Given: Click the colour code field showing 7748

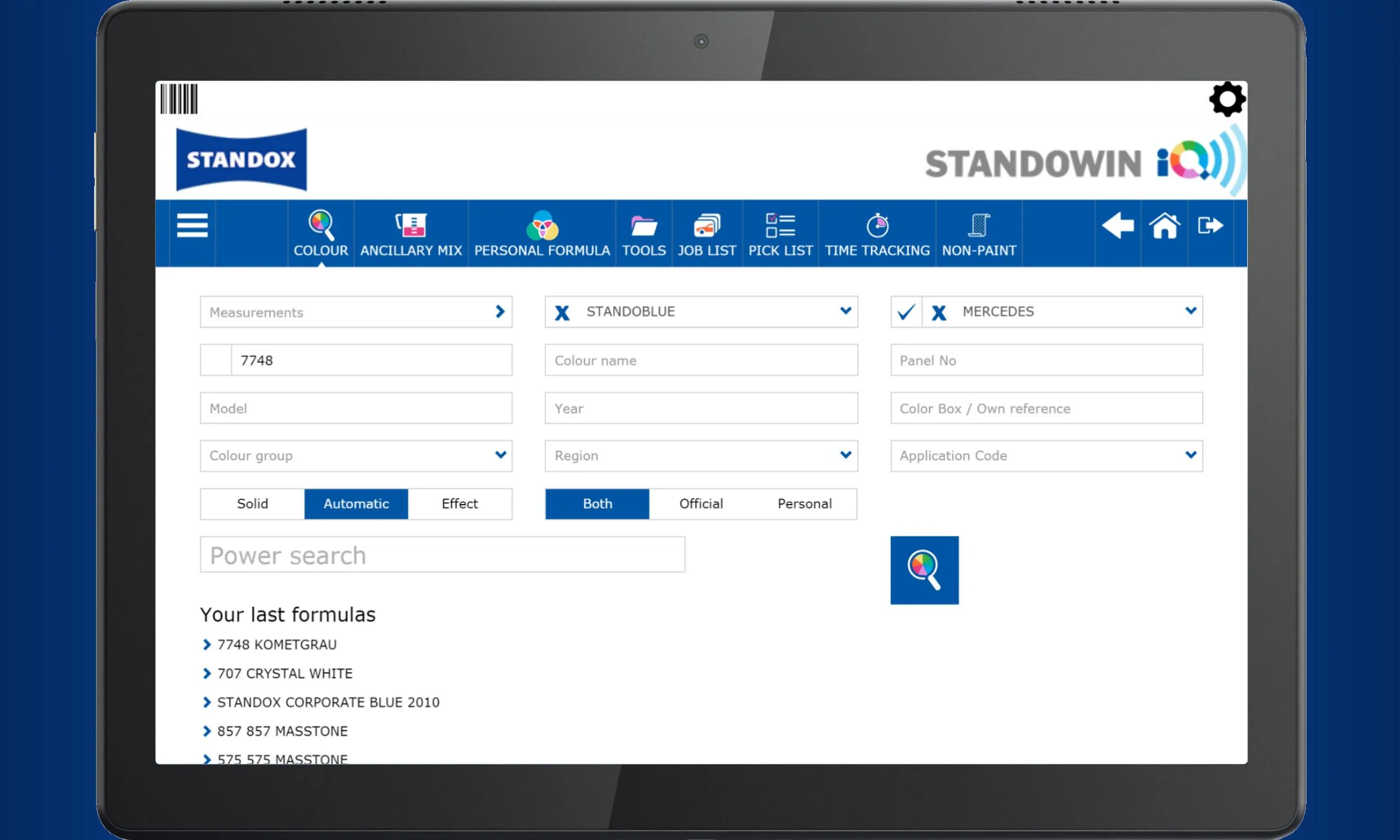Looking at the screenshot, I should pyautogui.click(x=371, y=360).
